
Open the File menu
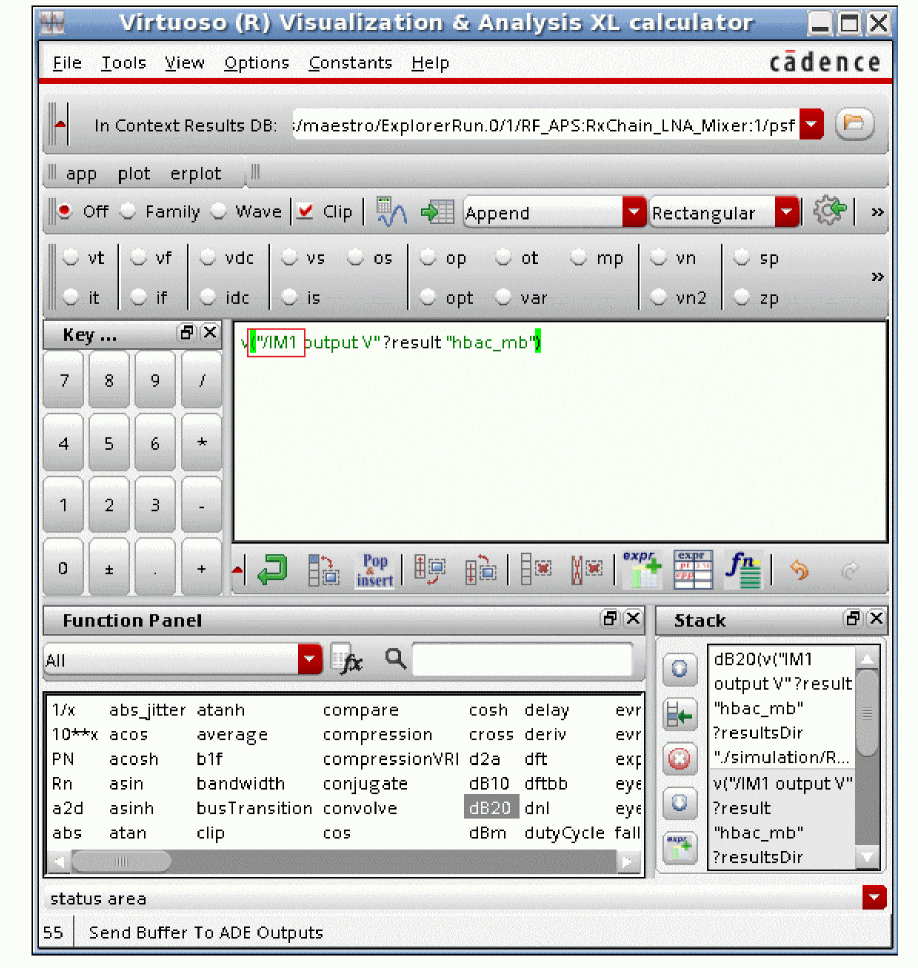(67, 63)
